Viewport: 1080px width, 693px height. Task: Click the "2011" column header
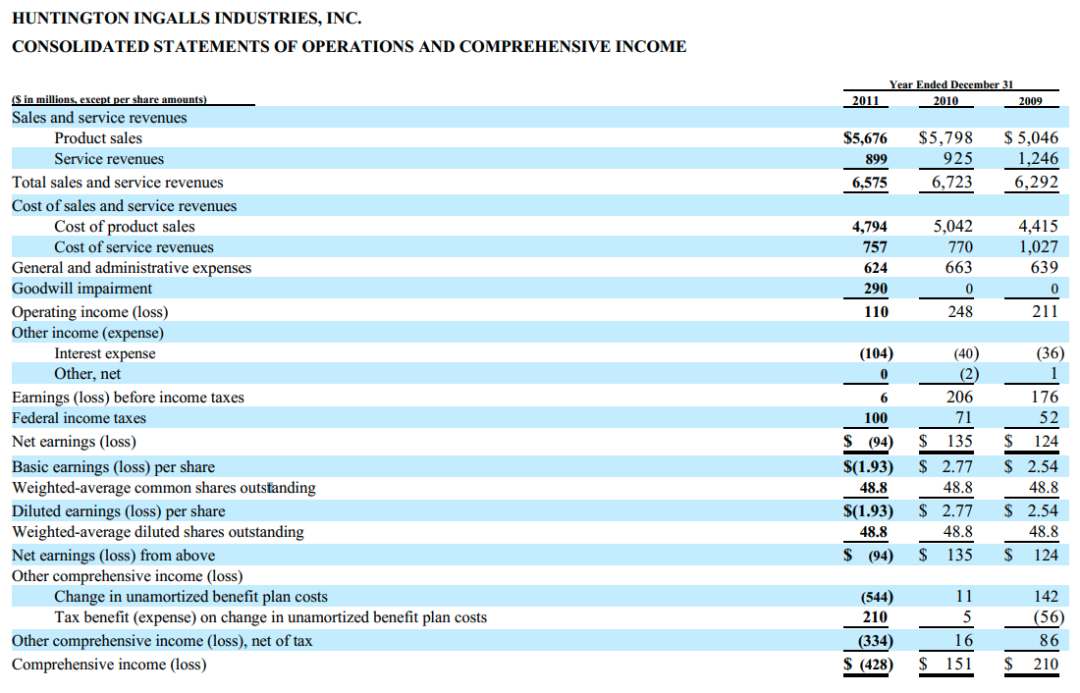[866, 101]
